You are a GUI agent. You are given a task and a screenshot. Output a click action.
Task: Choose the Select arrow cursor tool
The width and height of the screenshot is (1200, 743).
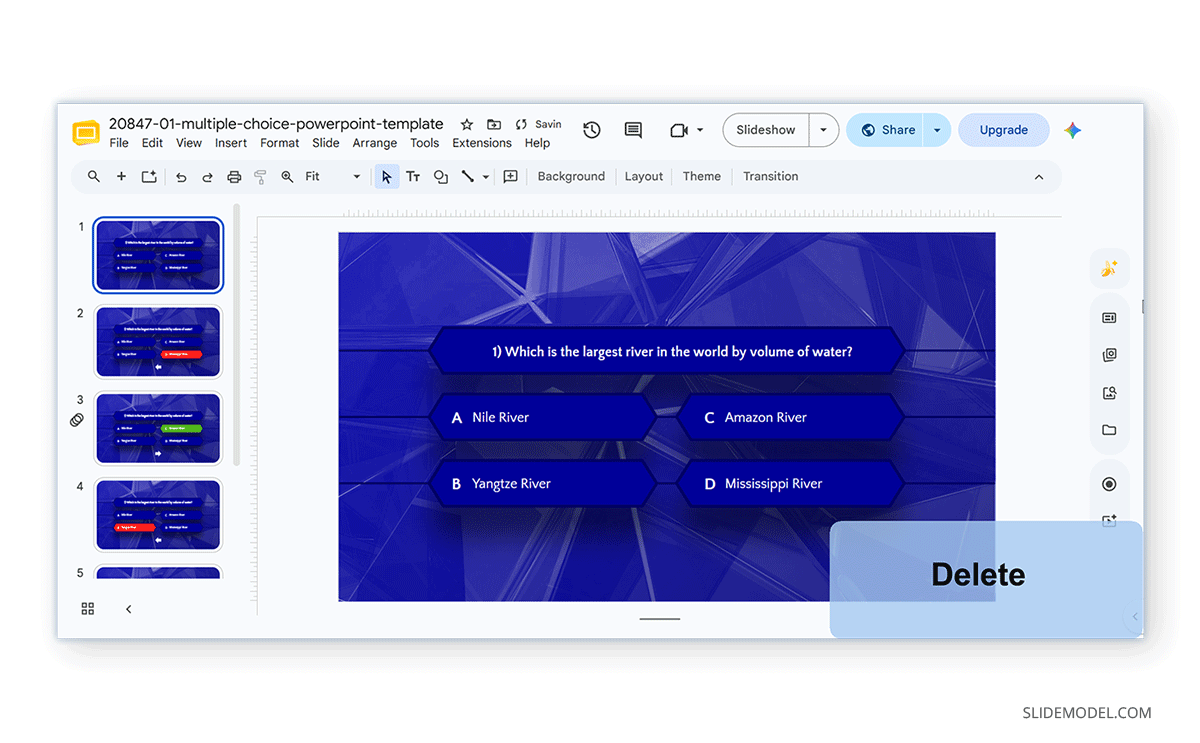point(386,177)
